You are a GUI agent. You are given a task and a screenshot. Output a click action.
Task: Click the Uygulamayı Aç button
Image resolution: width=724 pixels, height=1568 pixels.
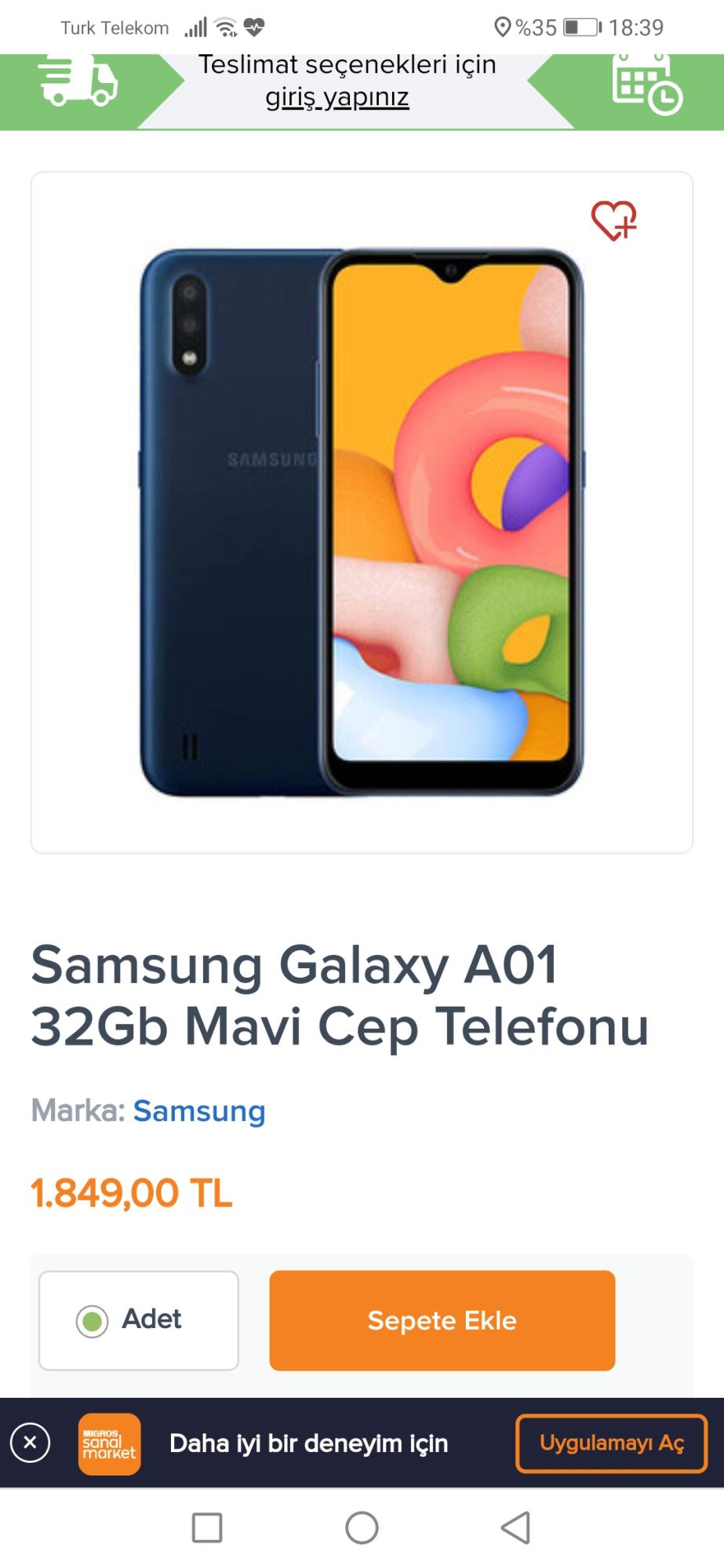(611, 1443)
